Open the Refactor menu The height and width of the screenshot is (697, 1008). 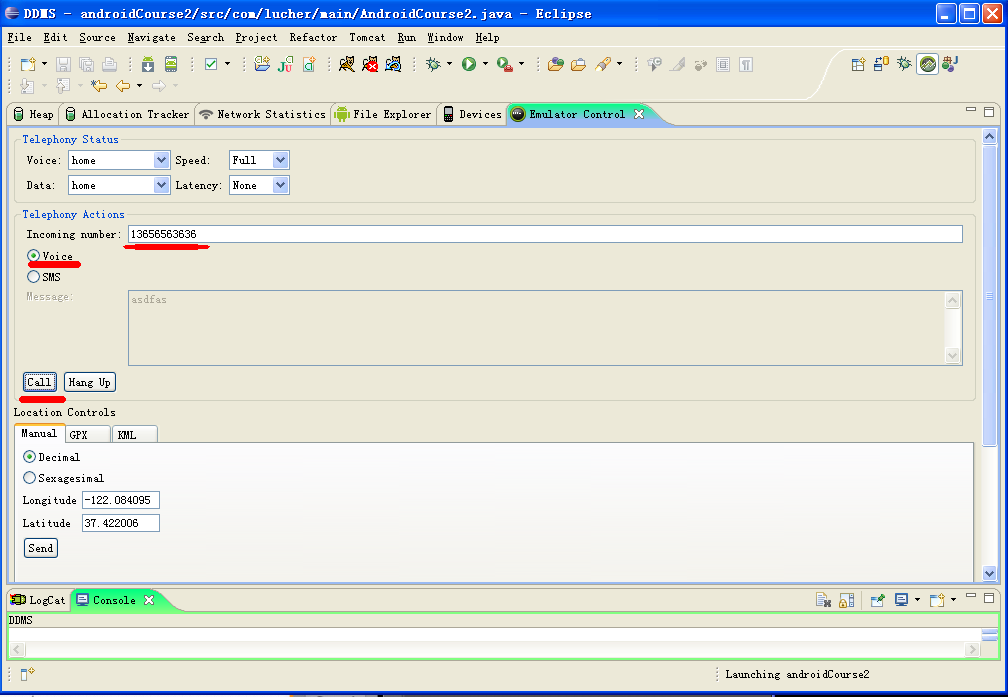tap(313, 37)
